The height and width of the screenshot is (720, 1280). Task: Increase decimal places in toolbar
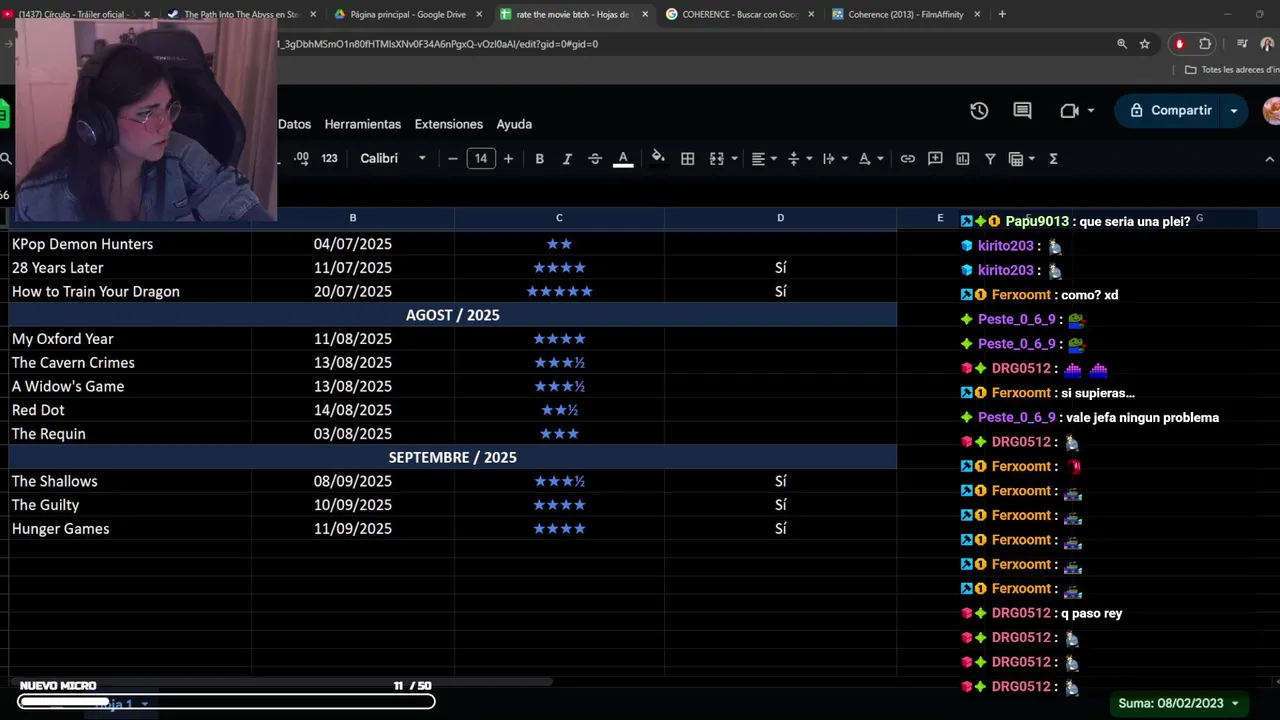tap(301, 158)
